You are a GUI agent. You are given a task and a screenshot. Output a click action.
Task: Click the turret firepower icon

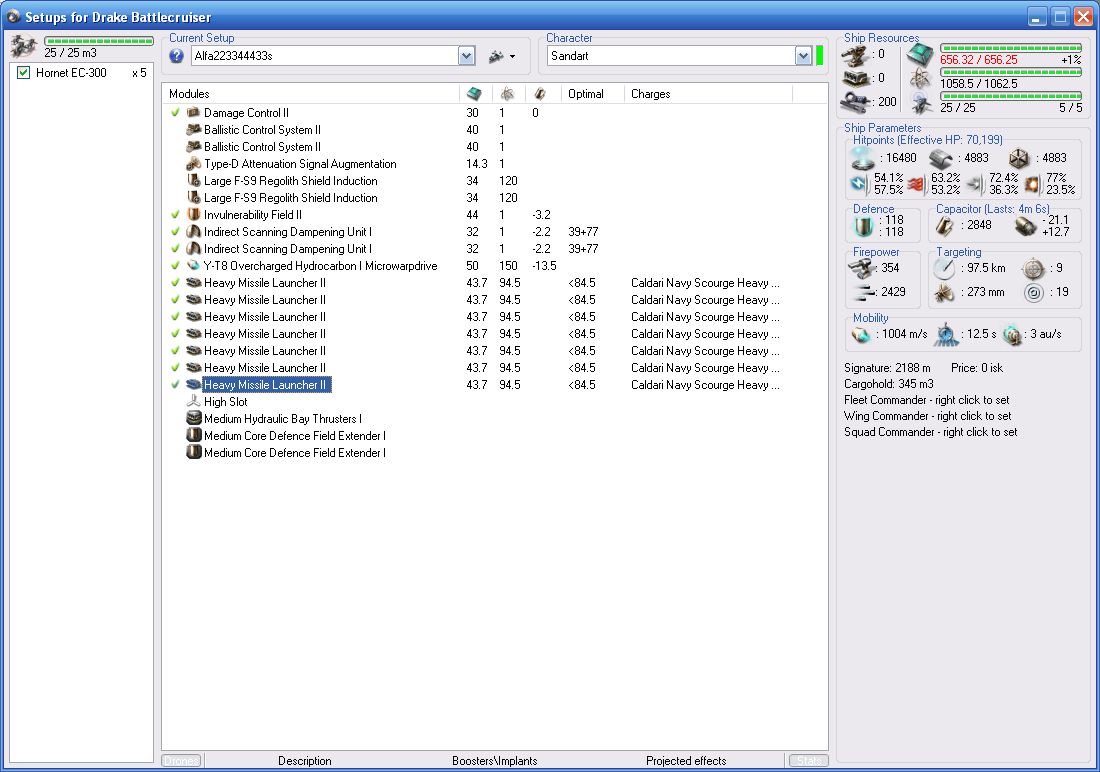pyautogui.click(x=861, y=268)
